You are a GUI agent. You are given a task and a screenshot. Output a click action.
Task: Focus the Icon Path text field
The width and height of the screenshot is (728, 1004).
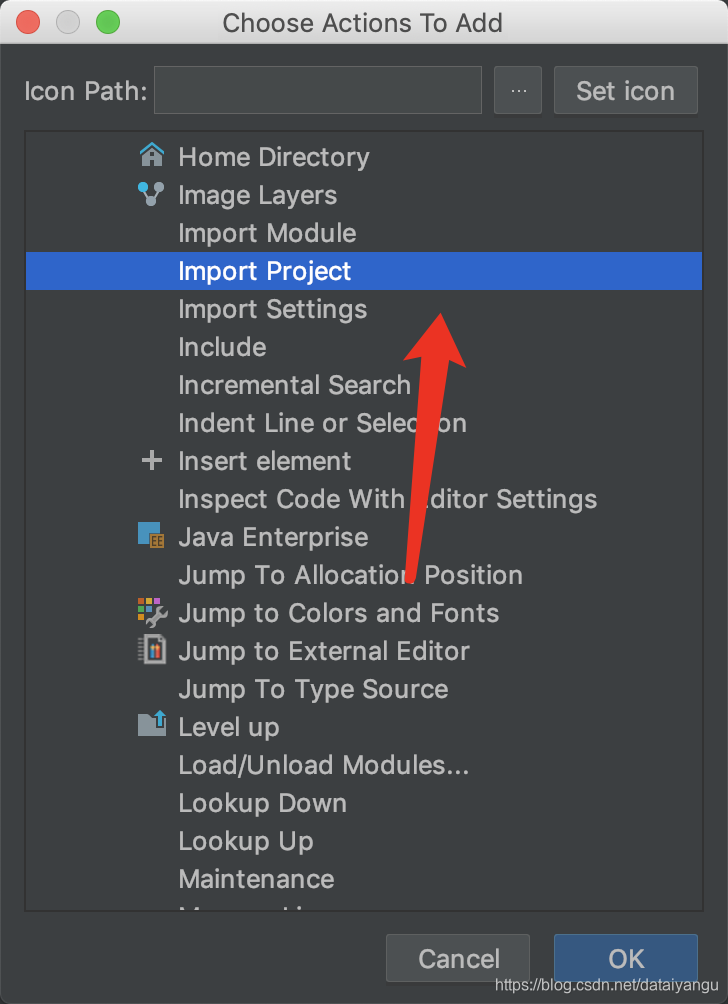coord(318,91)
